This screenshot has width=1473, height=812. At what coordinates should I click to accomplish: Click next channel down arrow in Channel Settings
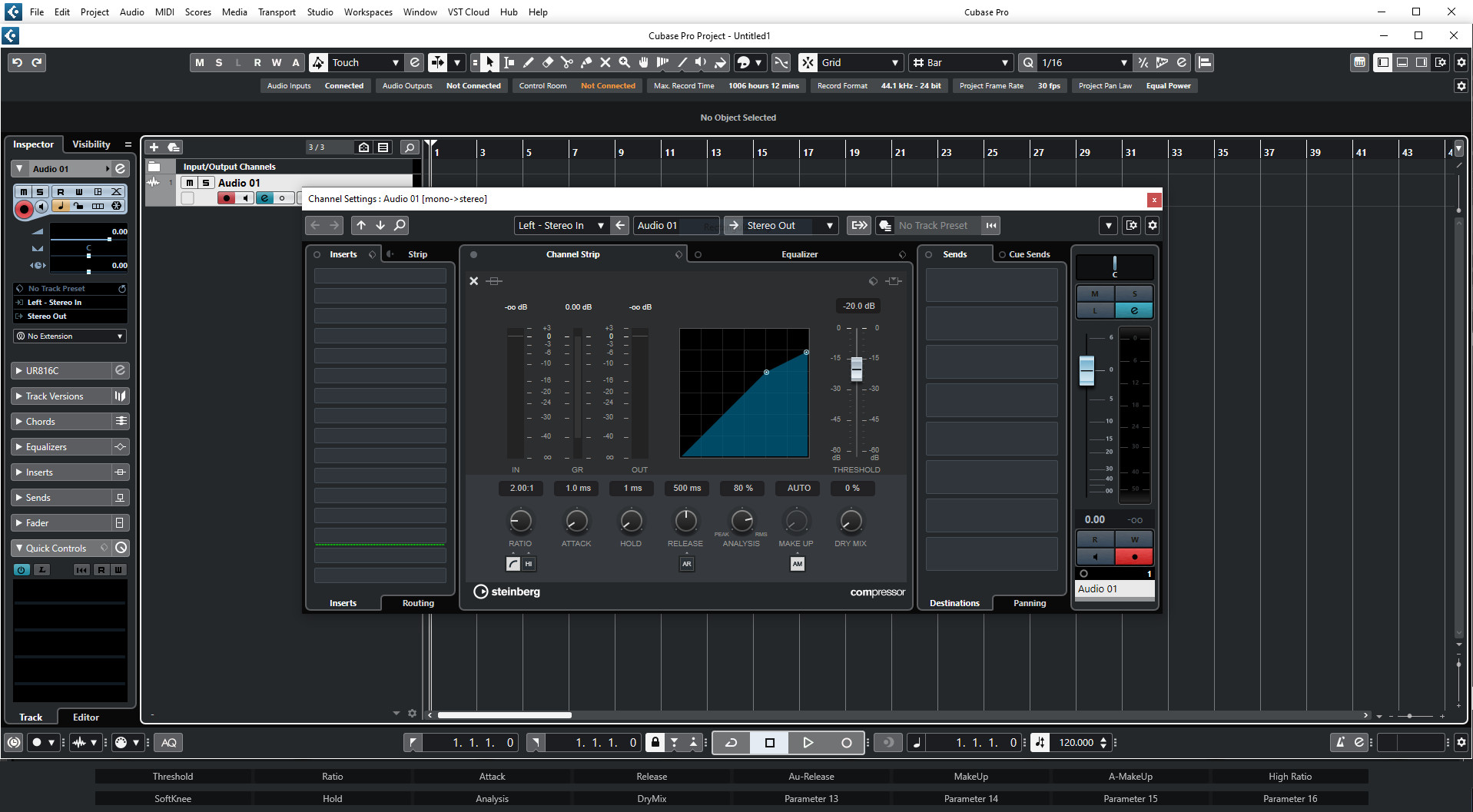click(380, 226)
